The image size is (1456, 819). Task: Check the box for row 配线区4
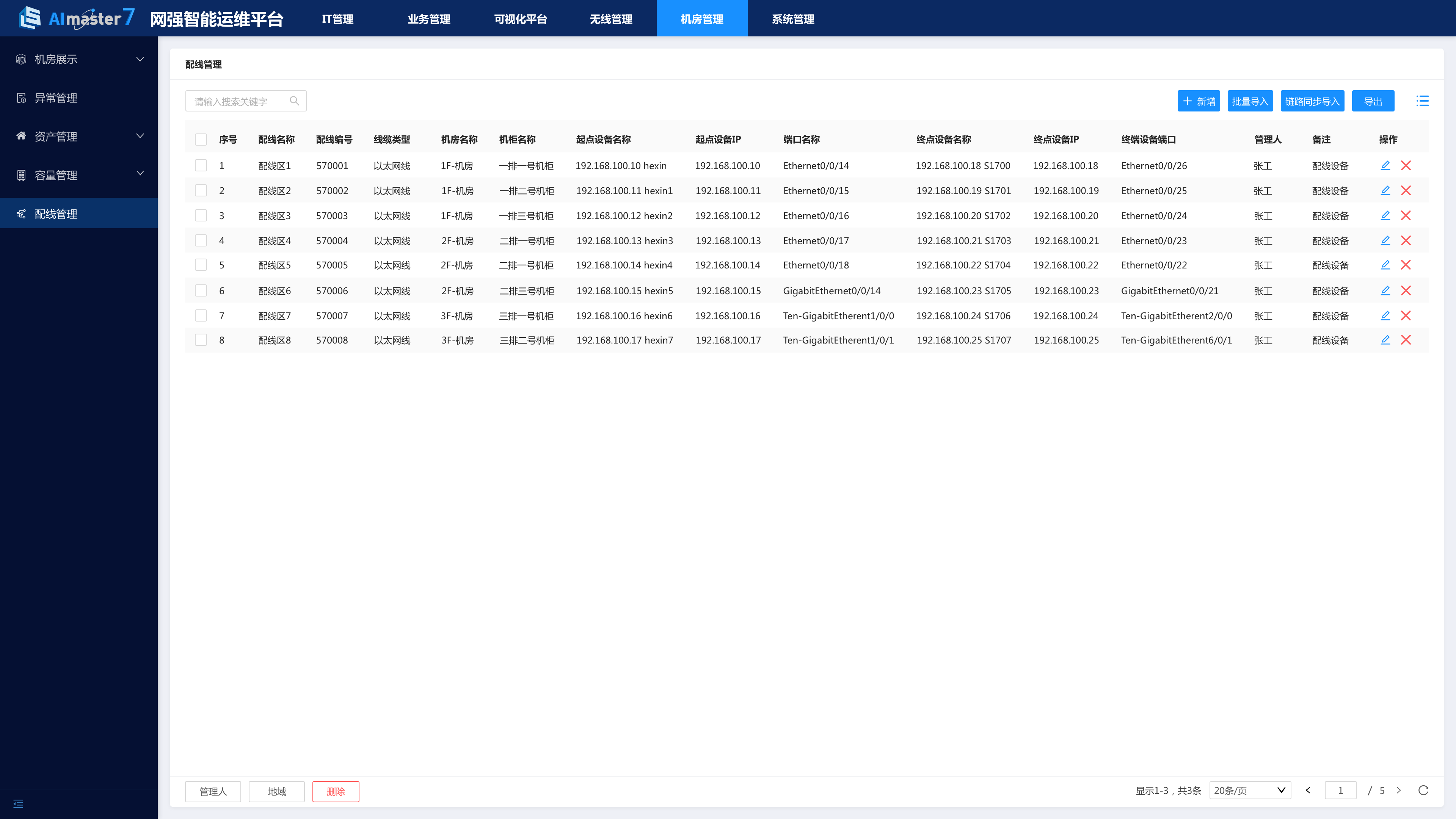coord(201,240)
